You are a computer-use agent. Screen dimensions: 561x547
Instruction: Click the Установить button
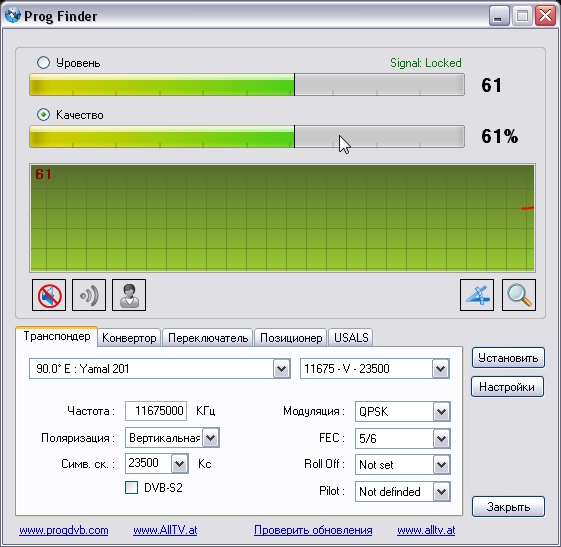(x=508, y=358)
